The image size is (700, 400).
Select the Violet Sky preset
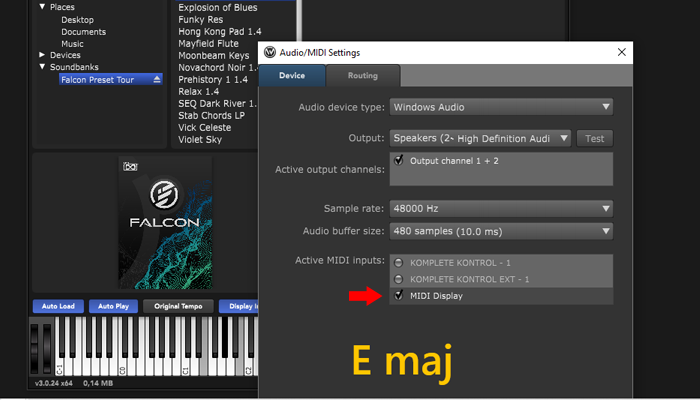tap(200, 140)
